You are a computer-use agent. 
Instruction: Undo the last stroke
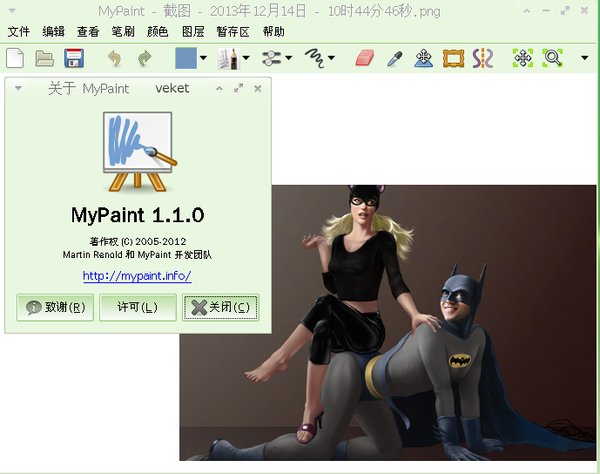[x=114, y=58]
